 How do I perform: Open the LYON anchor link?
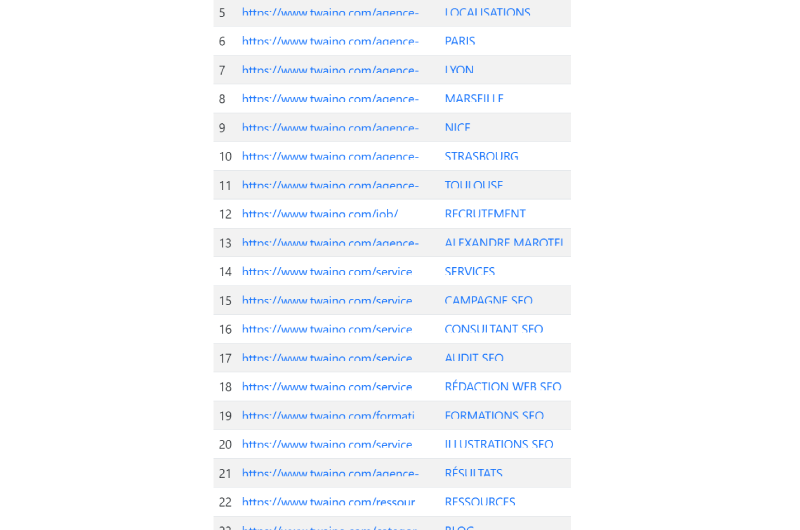coord(459,70)
